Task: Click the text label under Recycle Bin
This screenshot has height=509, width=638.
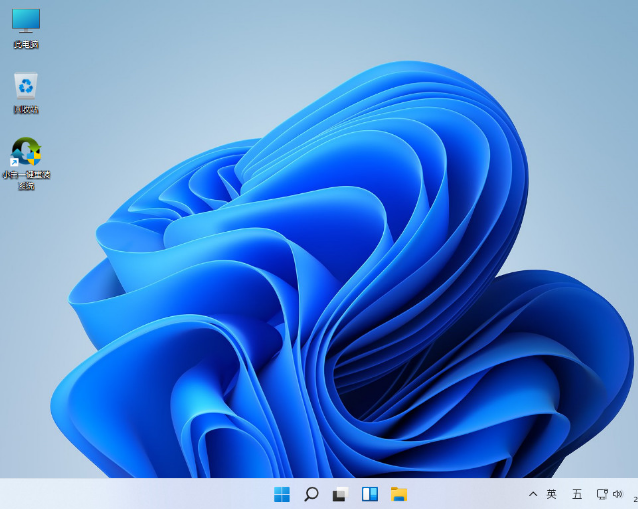Action: point(26,109)
